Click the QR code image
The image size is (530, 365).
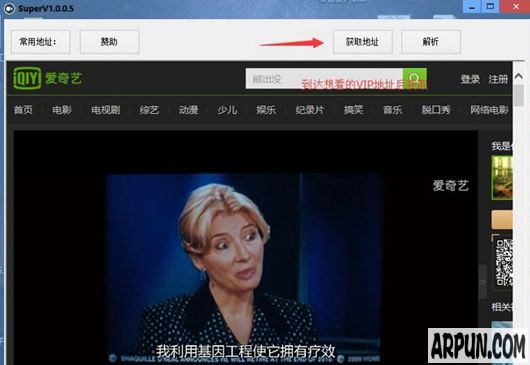[504, 263]
